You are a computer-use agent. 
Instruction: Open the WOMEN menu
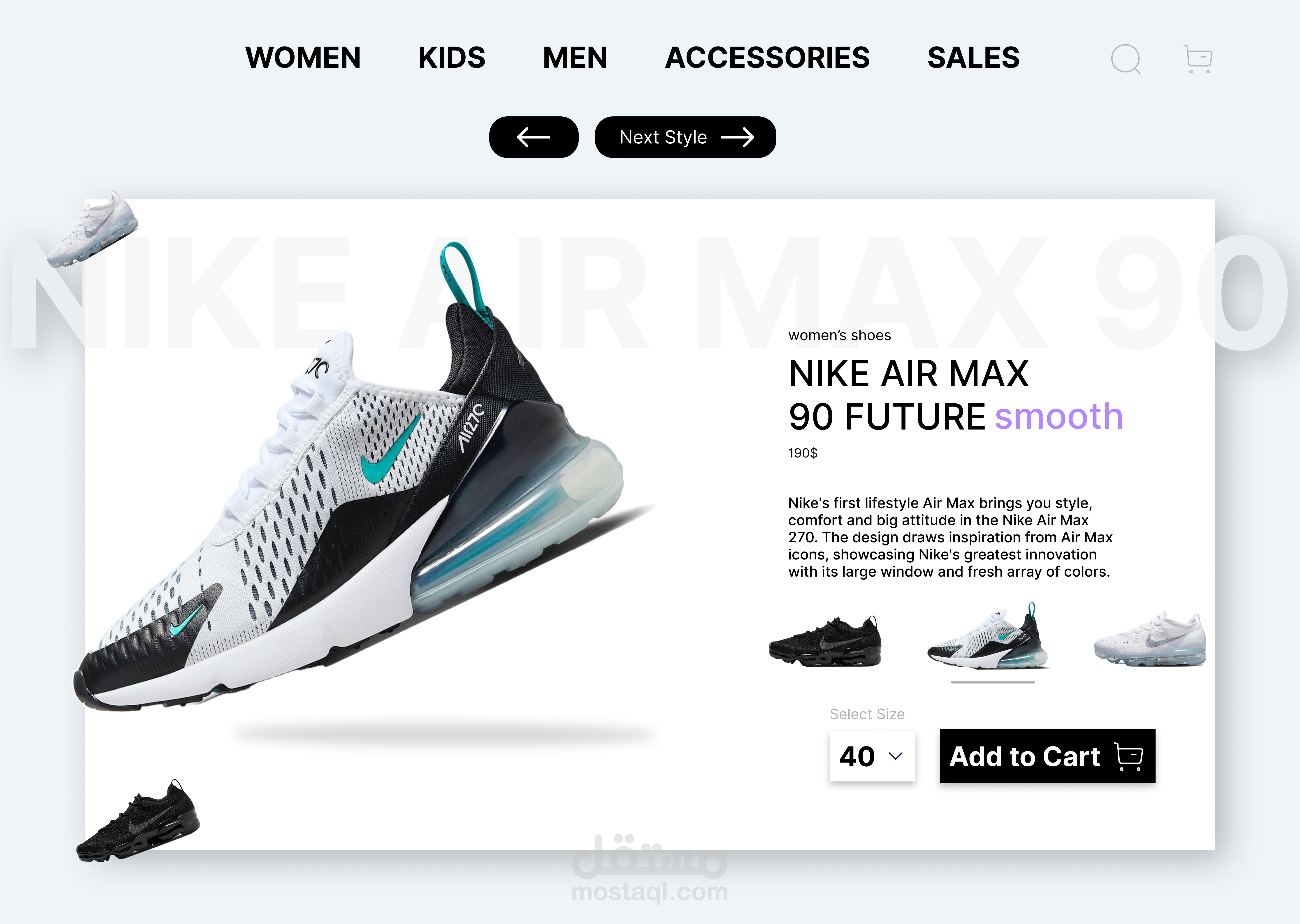click(303, 58)
